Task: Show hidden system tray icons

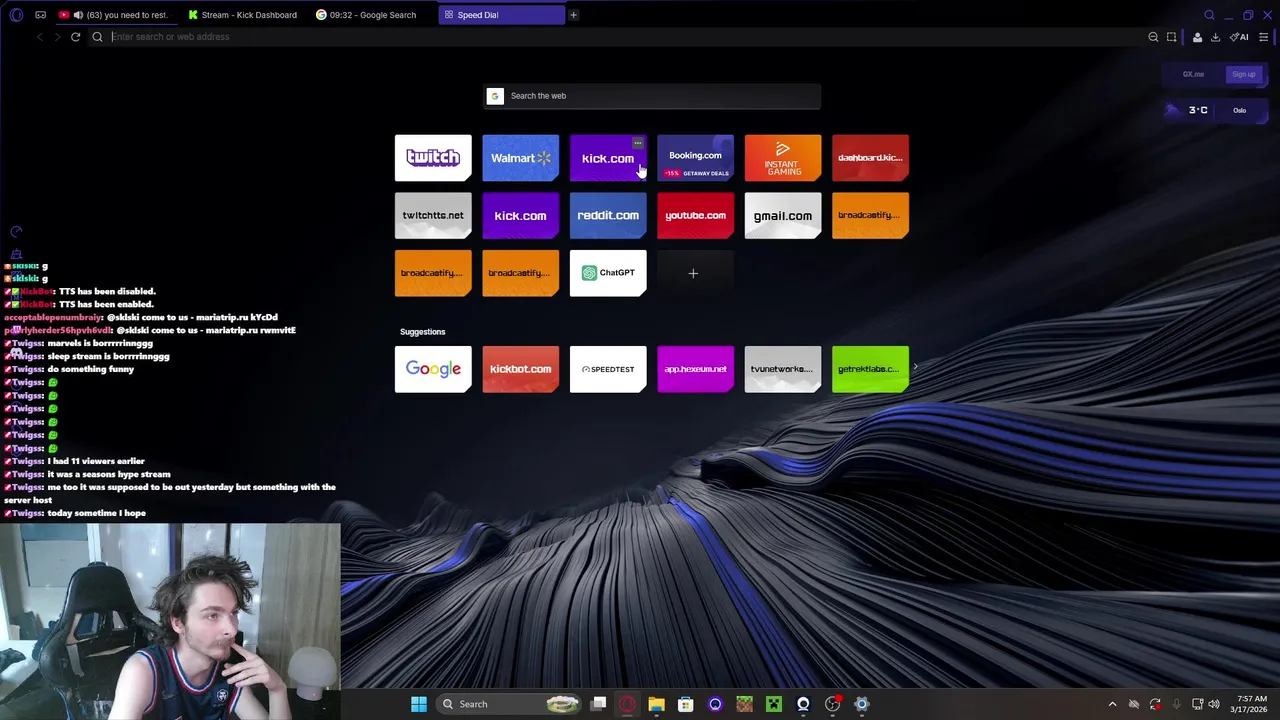Action: pos(1112,704)
